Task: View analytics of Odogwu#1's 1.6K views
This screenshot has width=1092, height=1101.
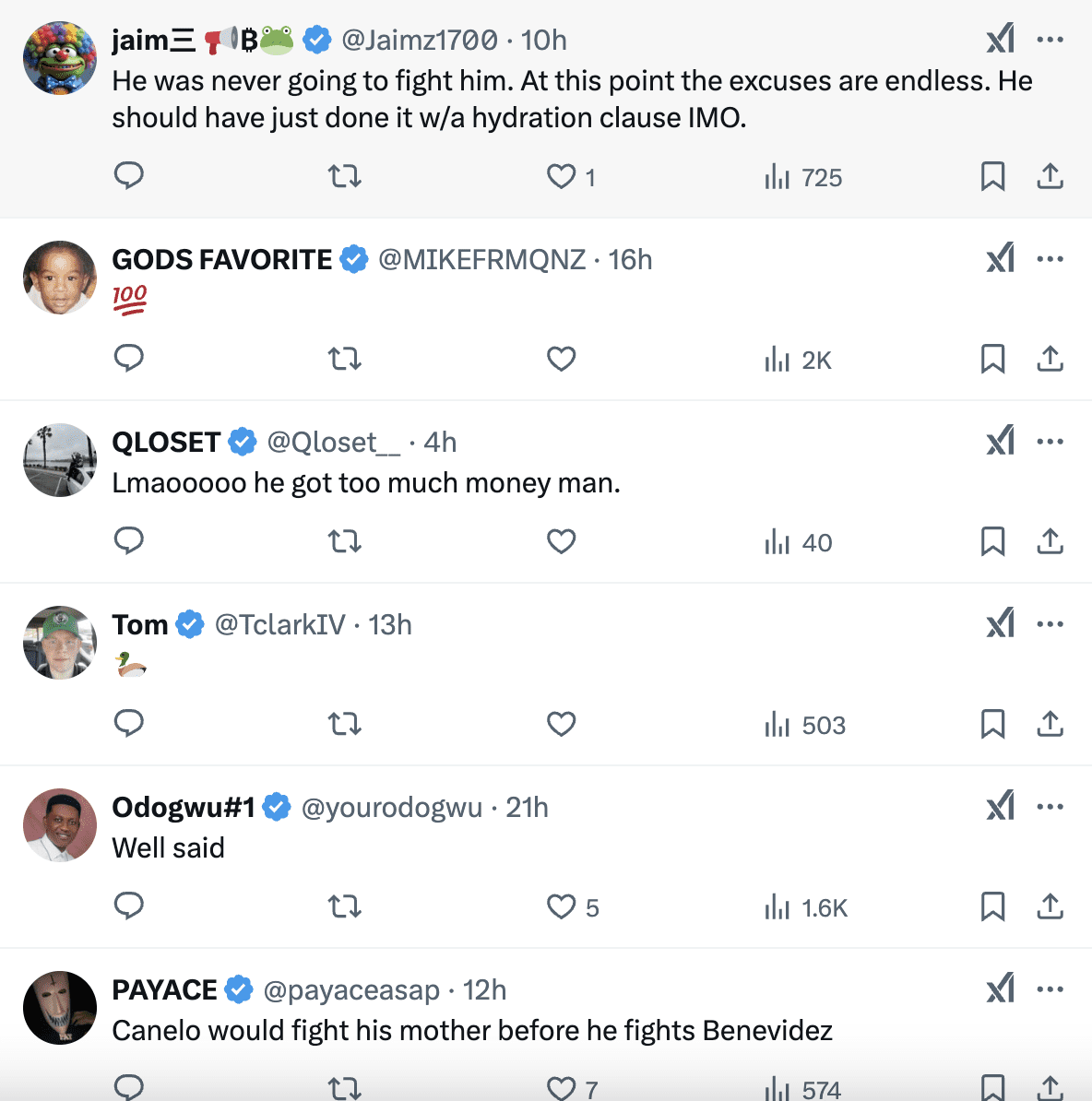Action: [806, 907]
